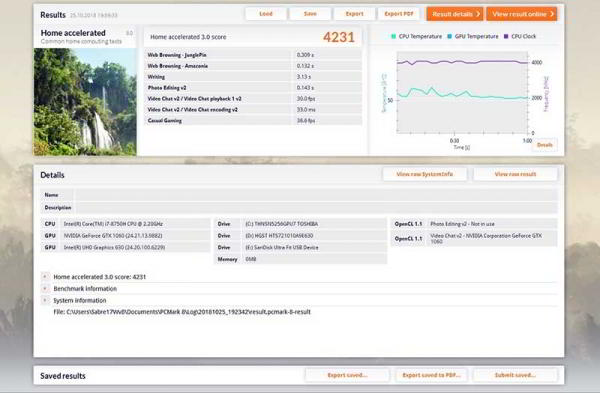Click the Export button

pos(354,14)
